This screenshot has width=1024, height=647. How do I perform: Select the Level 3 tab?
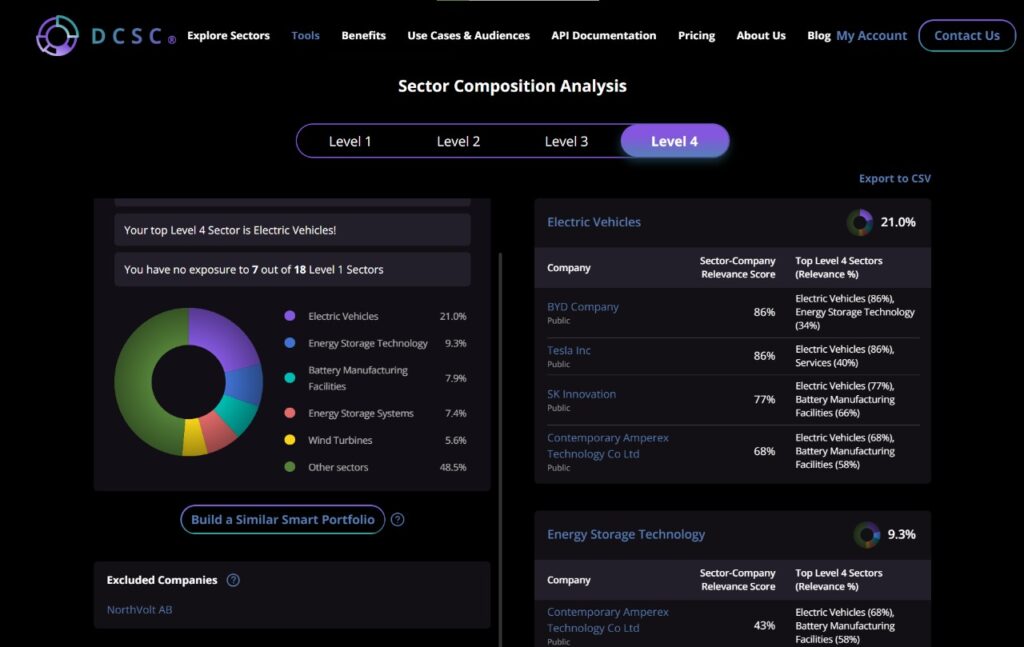pos(566,141)
